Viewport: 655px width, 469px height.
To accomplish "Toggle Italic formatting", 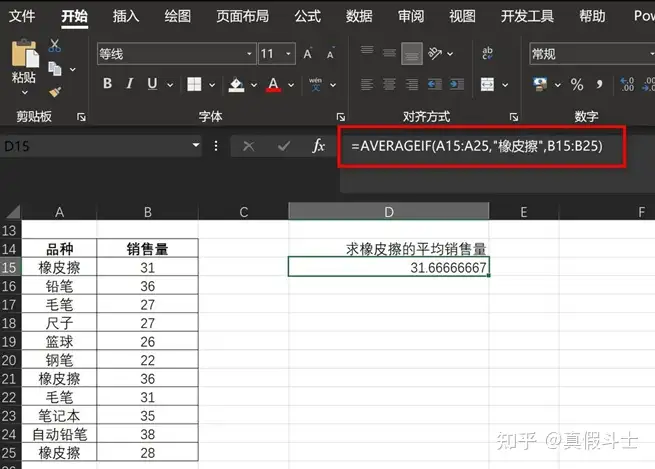I will click(x=130, y=84).
